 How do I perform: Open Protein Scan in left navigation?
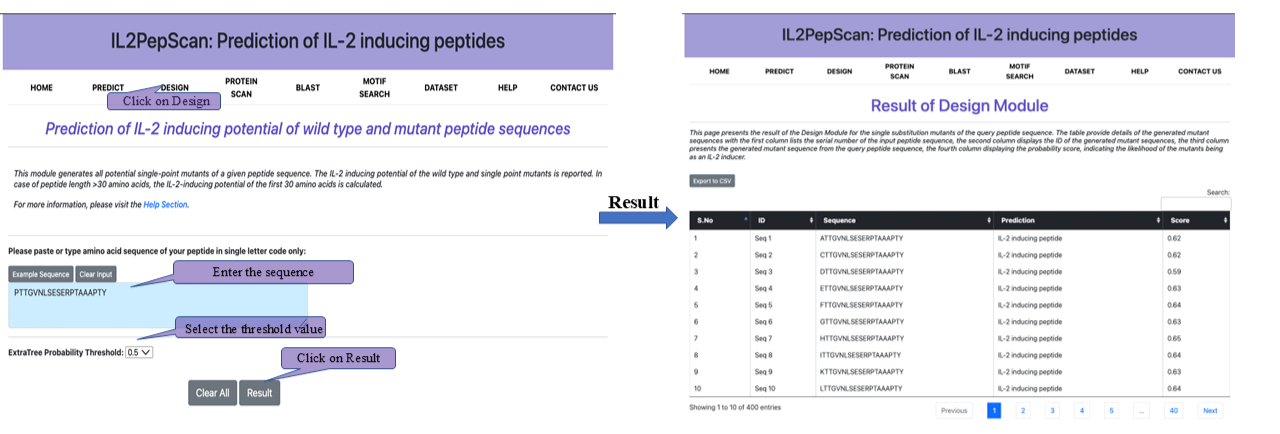tap(241, 87)
